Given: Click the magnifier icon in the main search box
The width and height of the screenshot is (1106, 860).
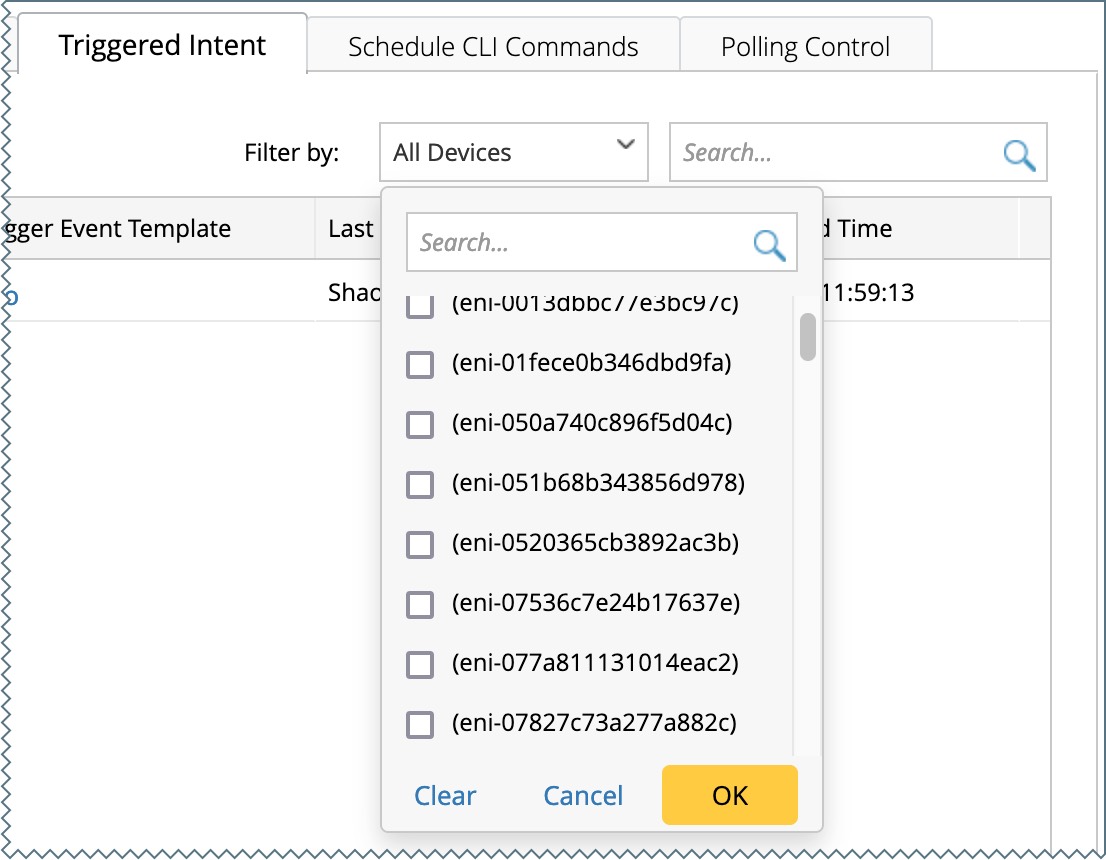Looking at the screenshot, I should coord(1018,154).
